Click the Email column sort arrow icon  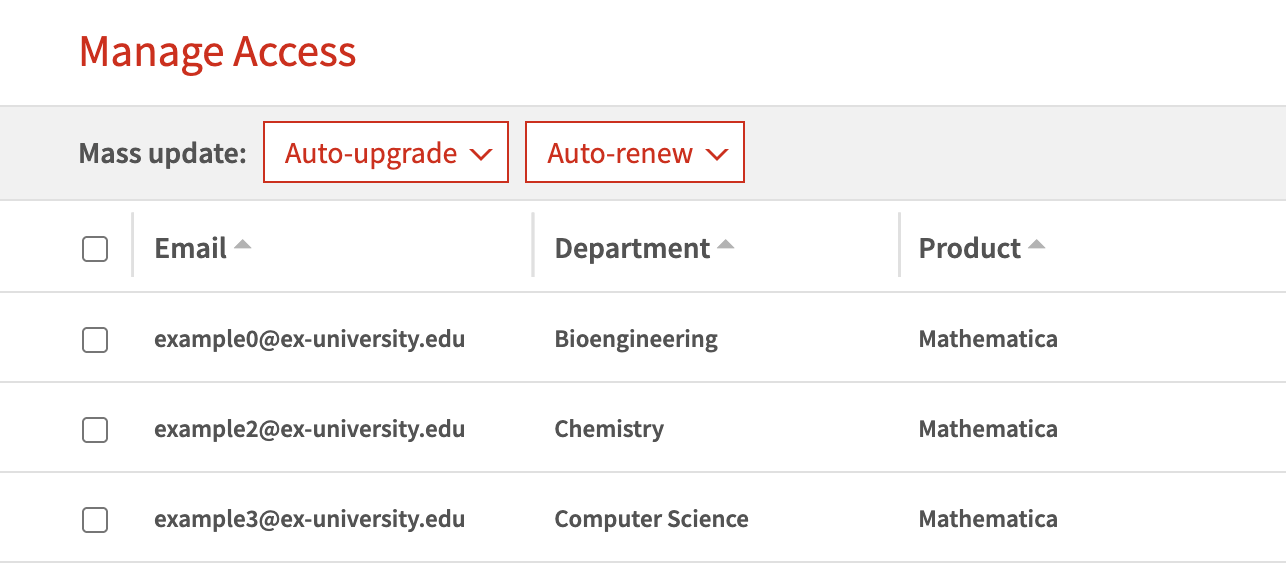(x=242, y=245)
